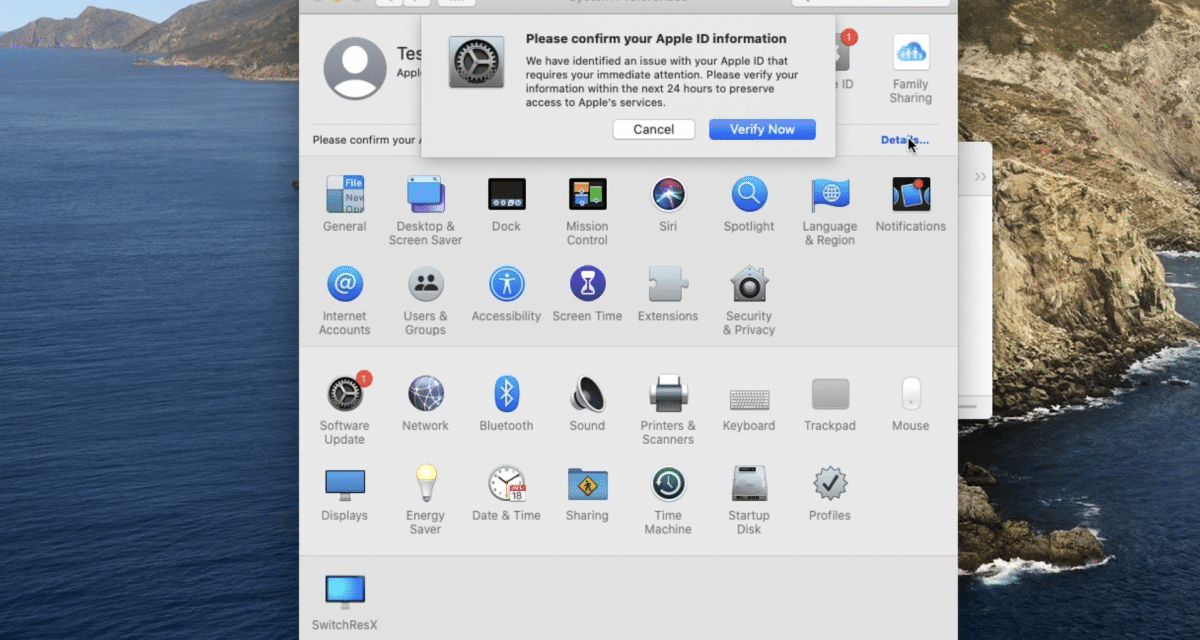Click the user account avatar picture
The width and height of the screenshot is (1200, 640).
[355, 68]
